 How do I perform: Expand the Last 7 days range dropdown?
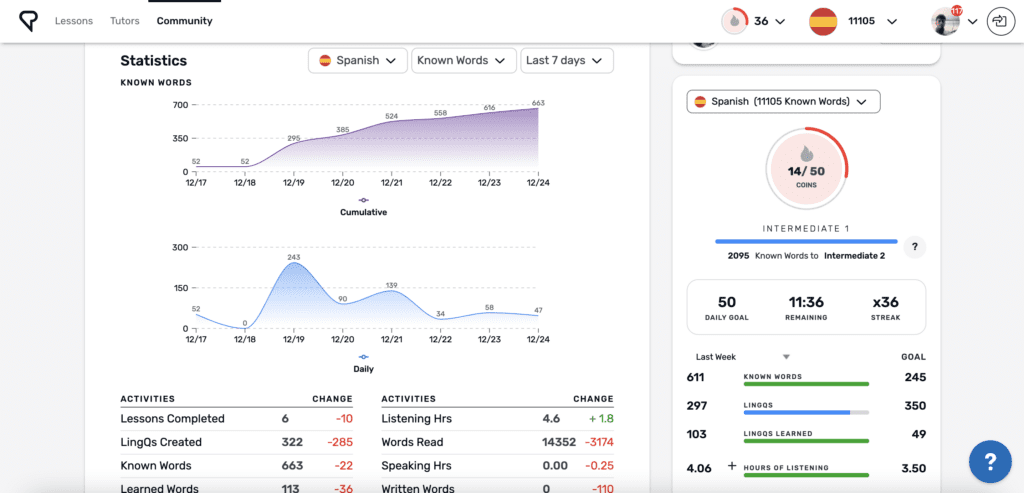click(567, 60)
